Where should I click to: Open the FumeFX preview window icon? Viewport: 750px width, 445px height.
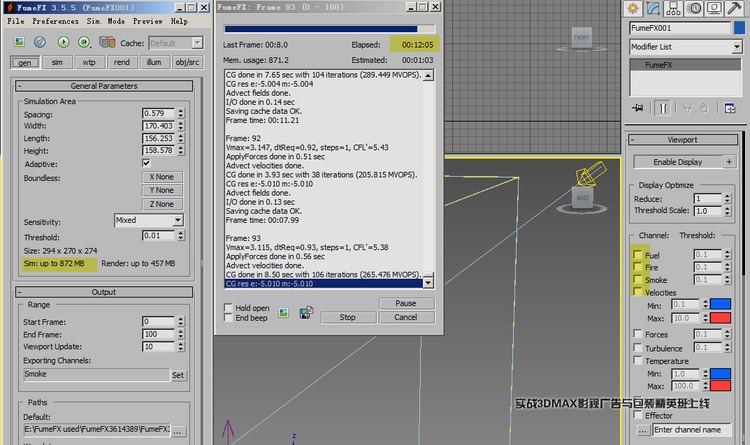tap(19, 42)
